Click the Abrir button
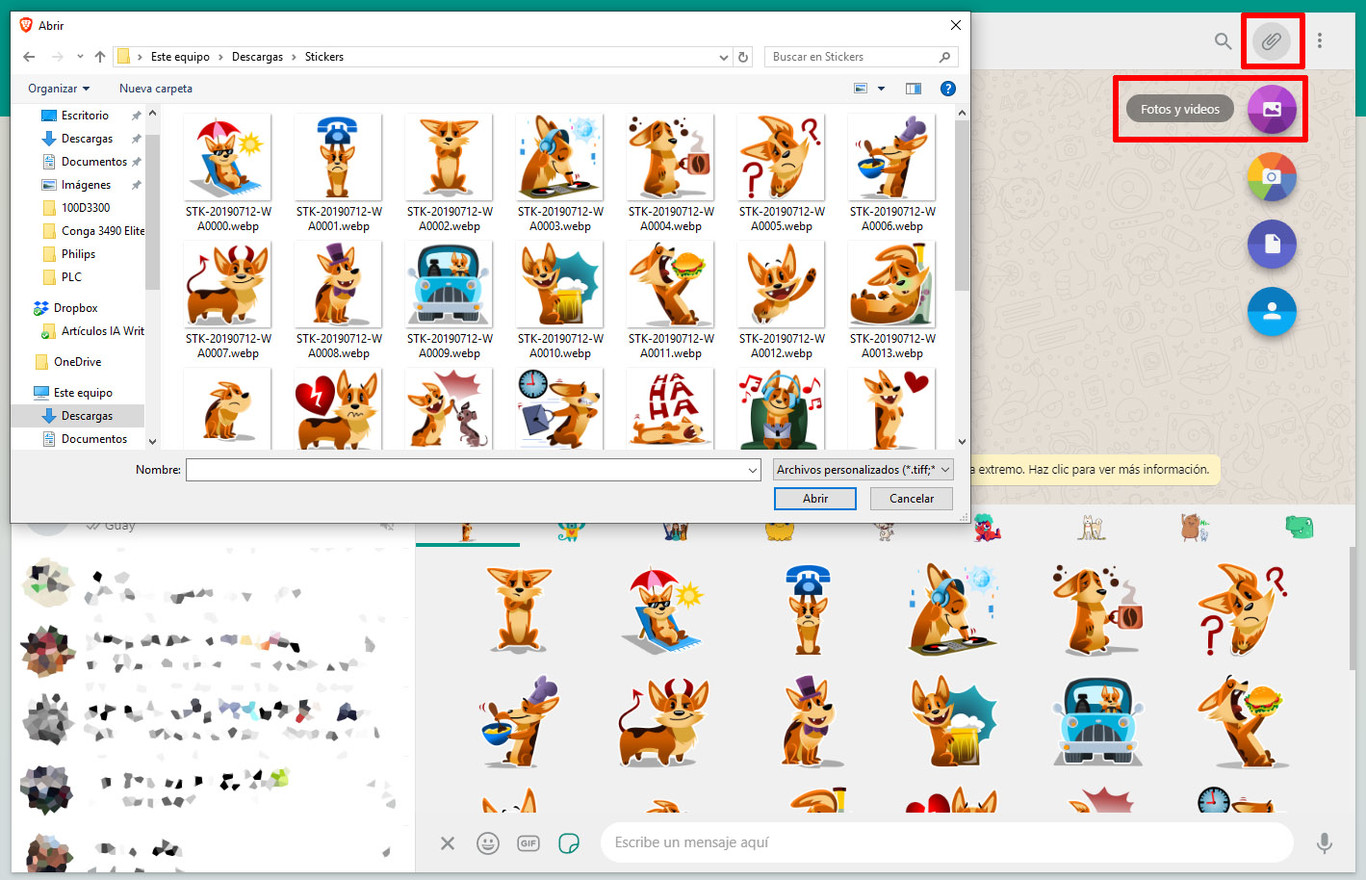The width and height of the screenshot is (1366, 880). [x=815, y=498]
